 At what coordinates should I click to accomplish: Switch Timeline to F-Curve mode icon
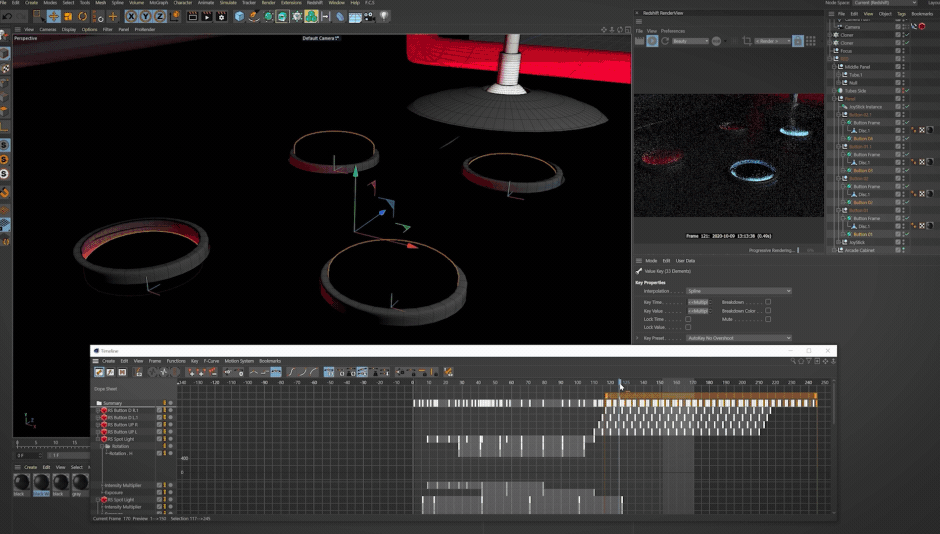pos(110,372)
